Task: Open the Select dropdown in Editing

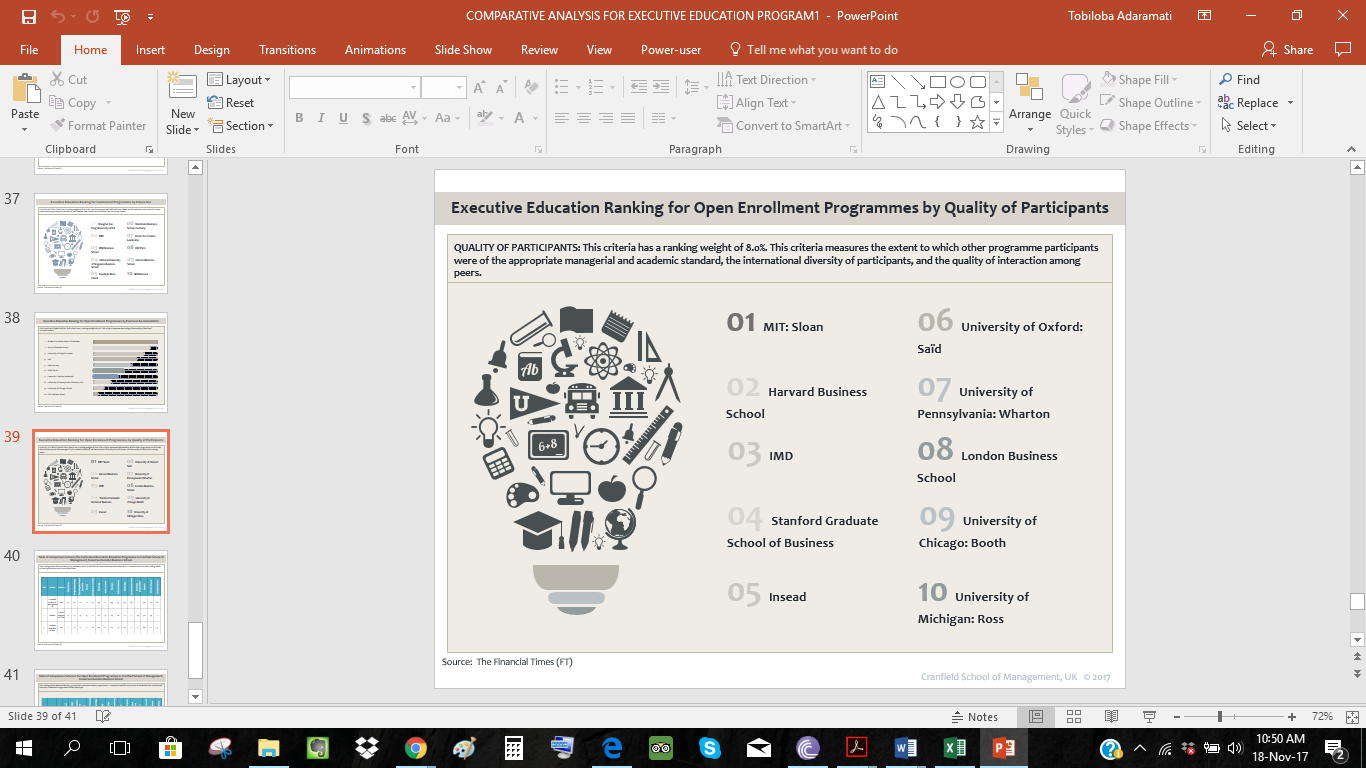Action: (1248, 126)
